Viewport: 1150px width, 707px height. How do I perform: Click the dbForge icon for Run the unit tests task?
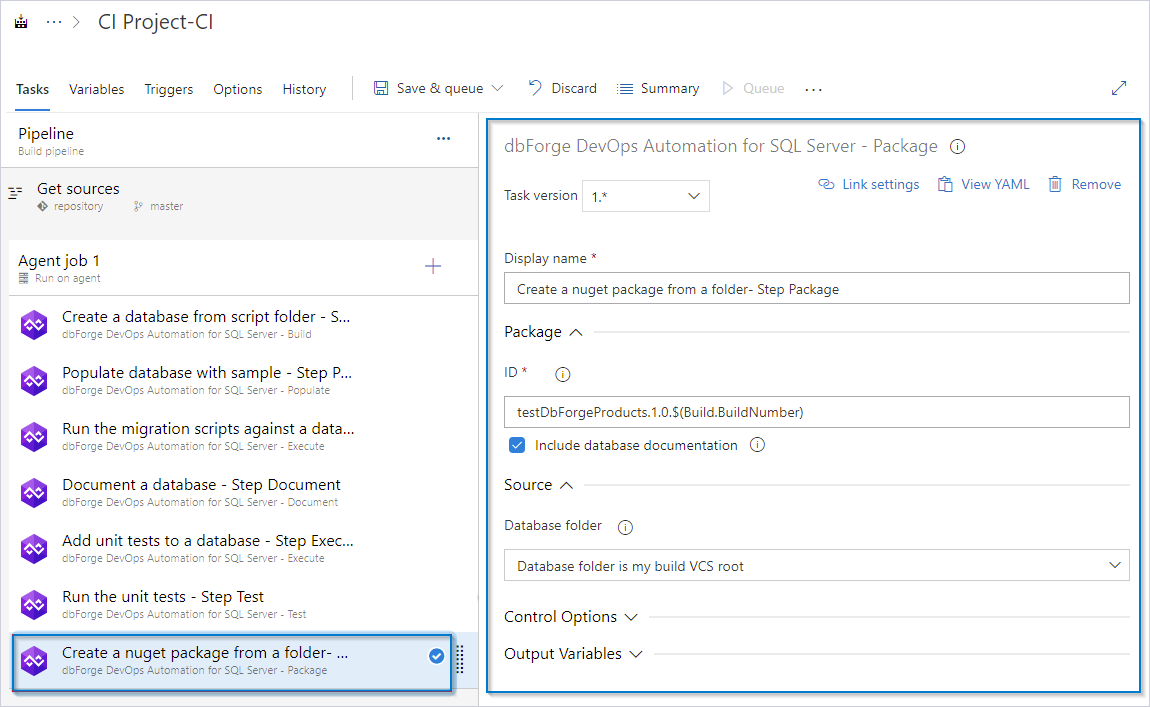[34, 605]
